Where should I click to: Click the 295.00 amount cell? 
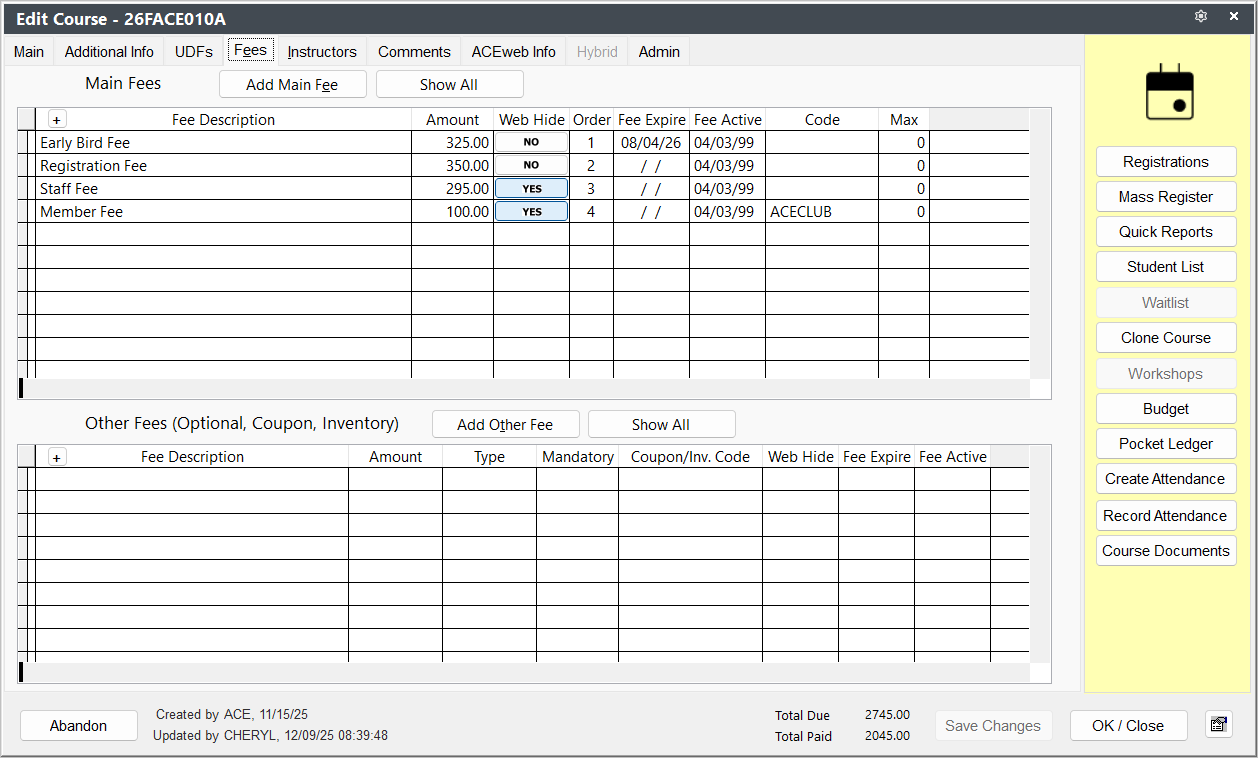pyautogui.click(x=452, y=189)
